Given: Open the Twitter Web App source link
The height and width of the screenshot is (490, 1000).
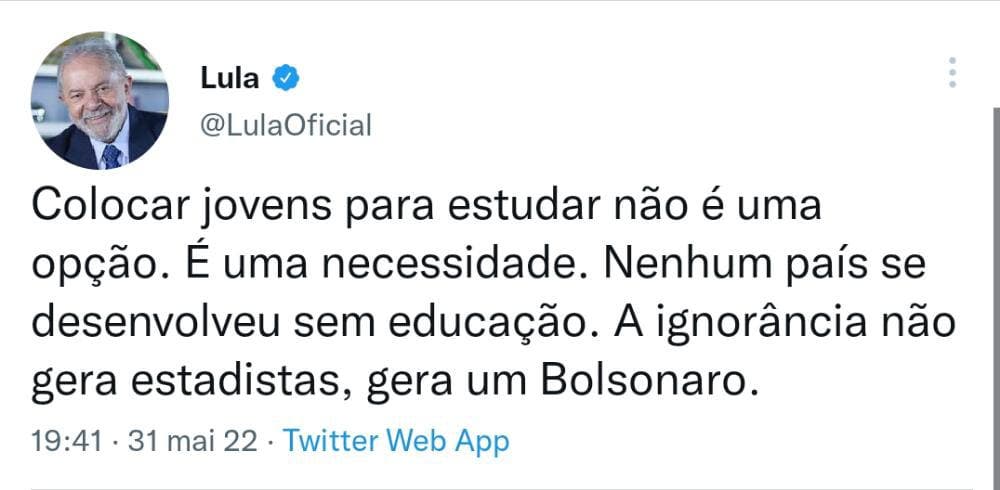Looking at the screenshot, I should (x=396, y=441).
